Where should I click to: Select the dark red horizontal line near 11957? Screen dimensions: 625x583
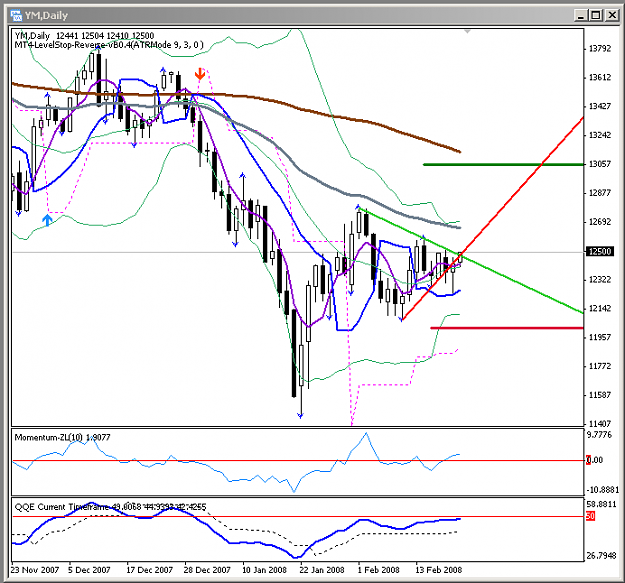point(507,328)
